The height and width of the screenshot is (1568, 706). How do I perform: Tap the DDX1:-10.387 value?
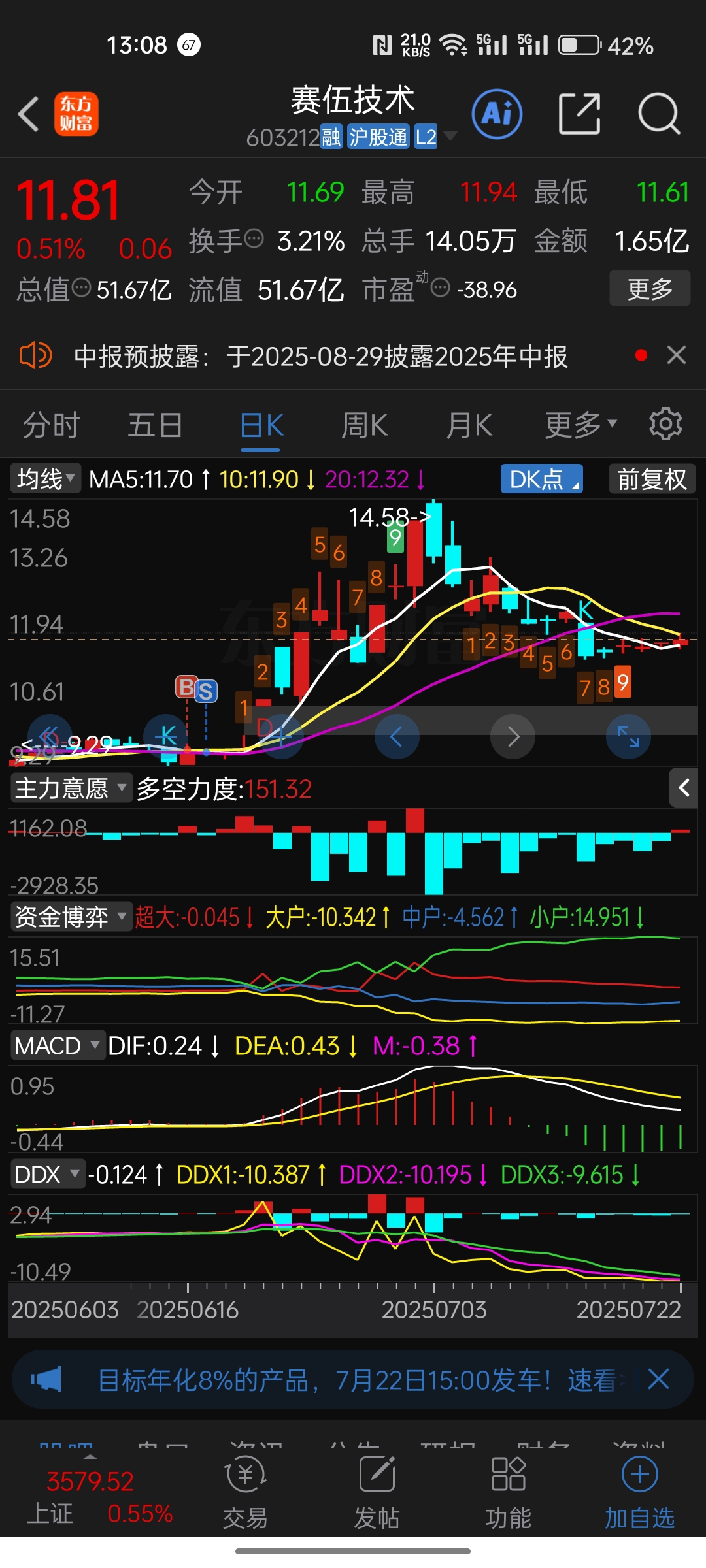pos(243,1174)
